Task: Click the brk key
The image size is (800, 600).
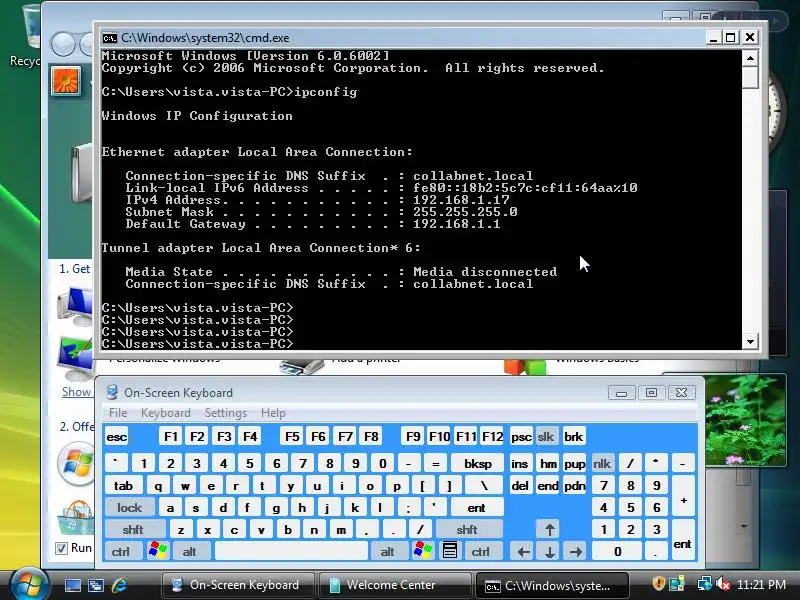Action: click(x=573, y=437)
